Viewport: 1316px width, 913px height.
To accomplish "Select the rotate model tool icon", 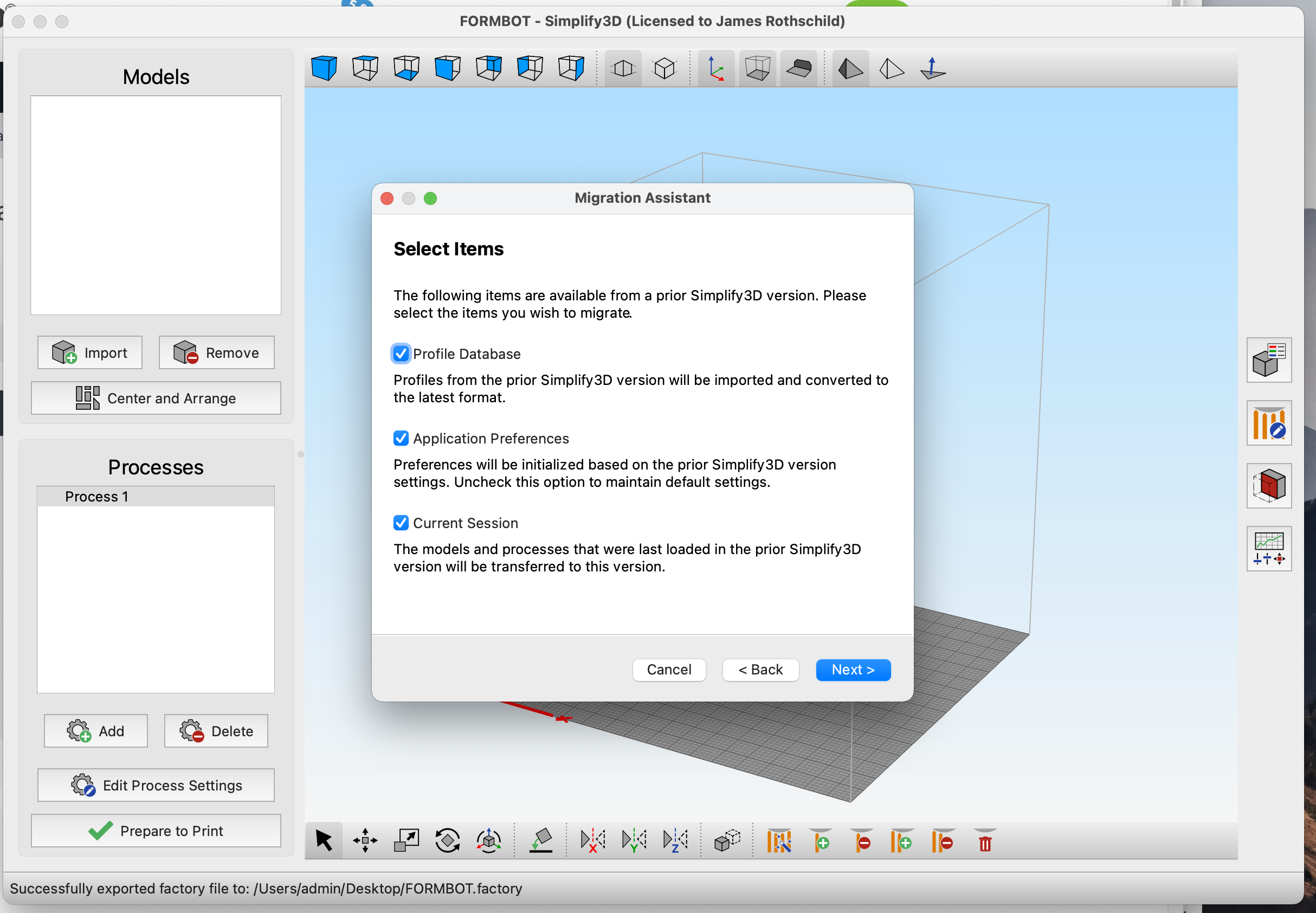I will pos(447,841).
